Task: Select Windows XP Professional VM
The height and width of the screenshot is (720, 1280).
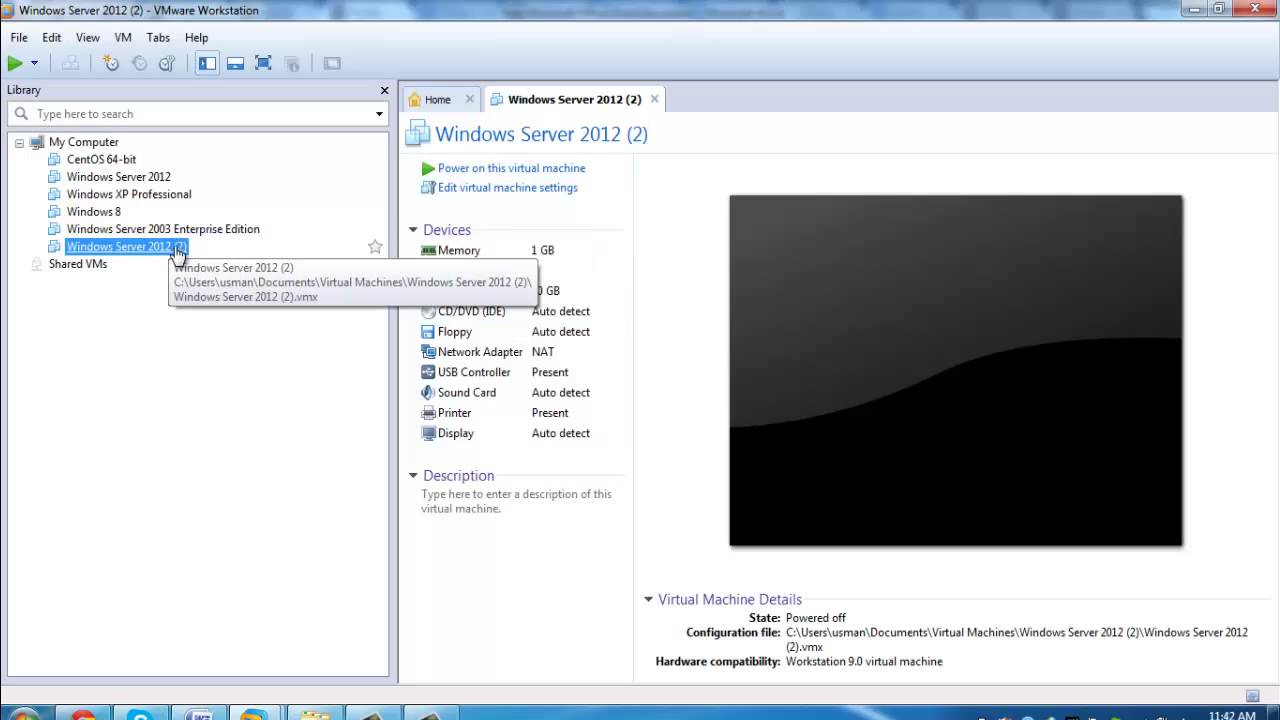Action: (128, 194)
